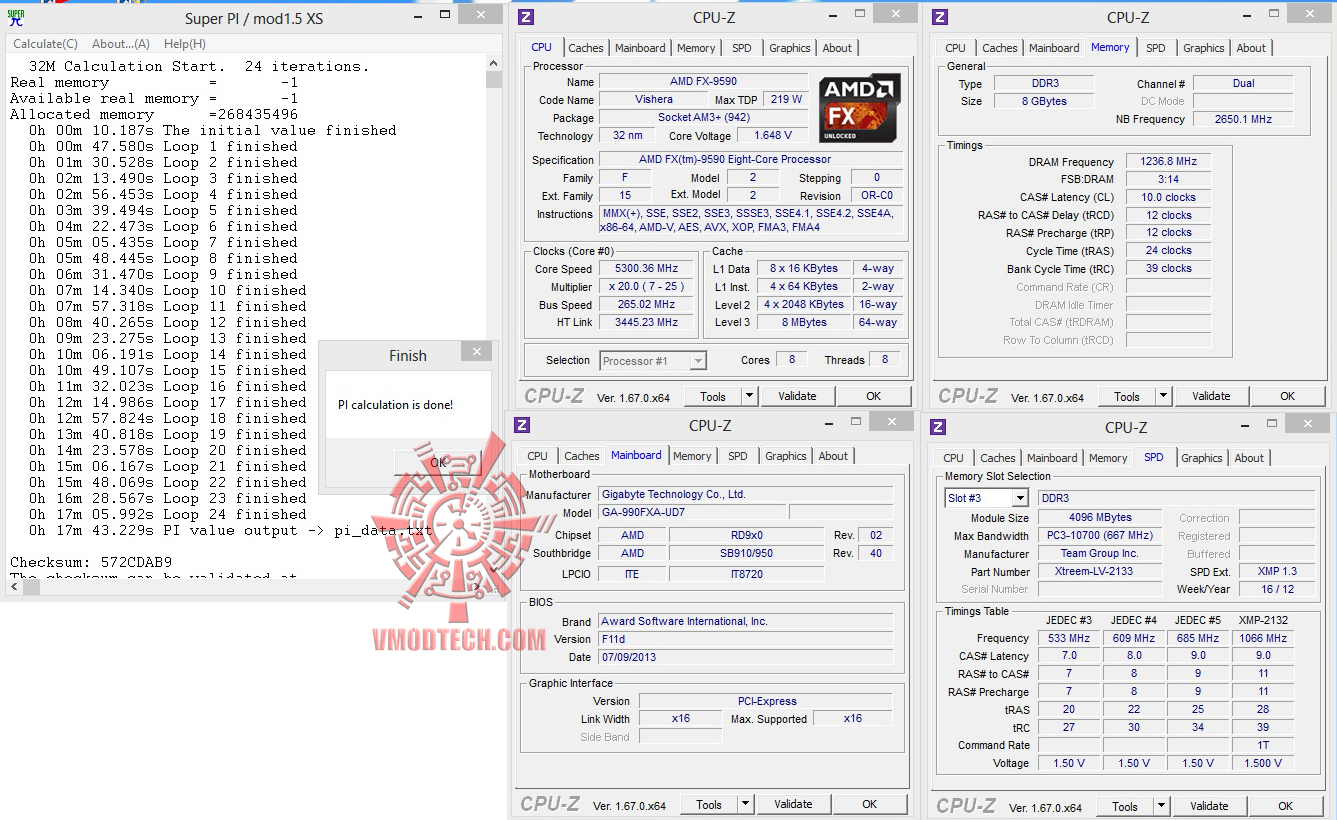Screen dimensions: 1337x820
Task: Click Tools button in the Memory-tab CPU-Z window
Action: tap(1127, 396)
